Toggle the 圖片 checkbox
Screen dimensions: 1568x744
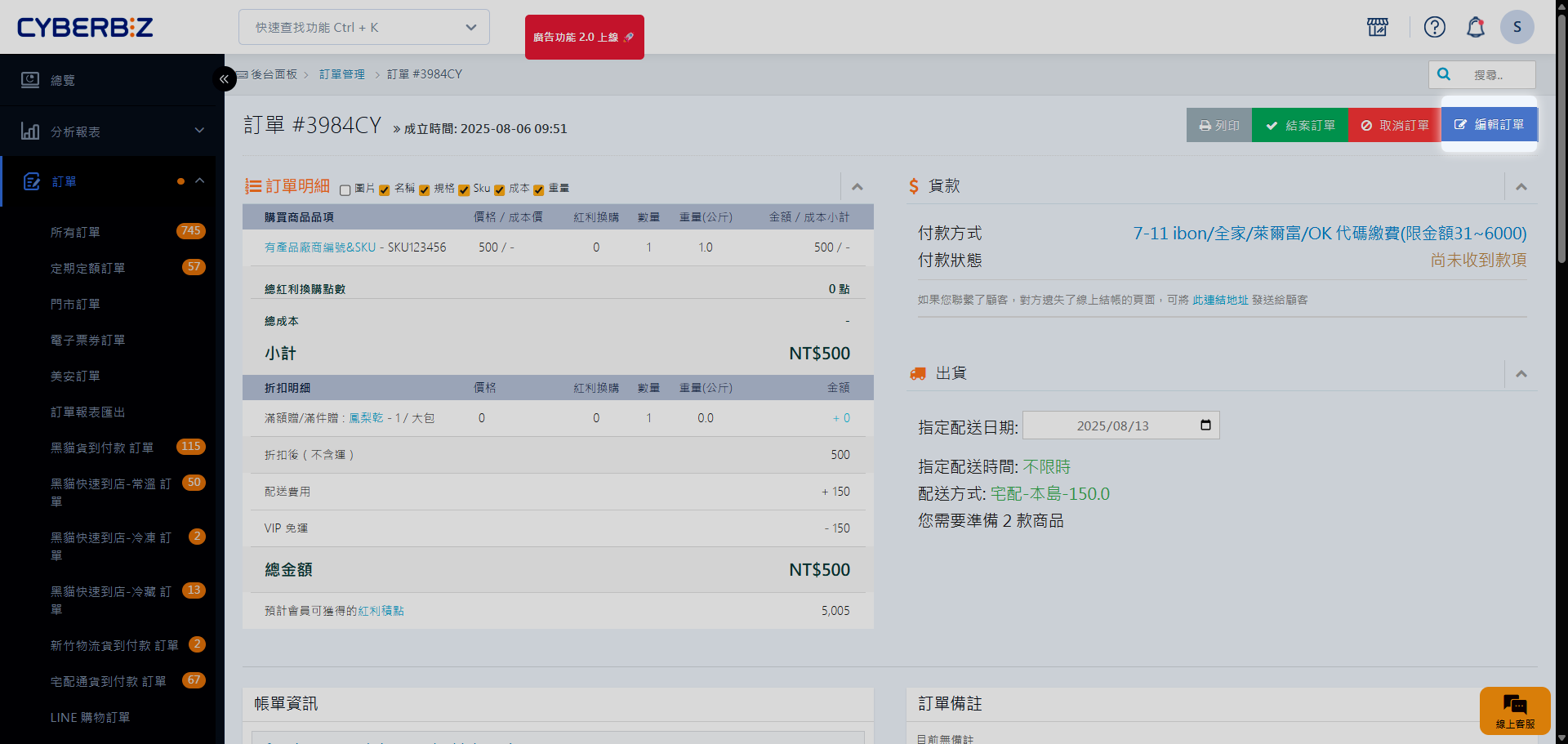pyautogui.click(x=345, y=189)
